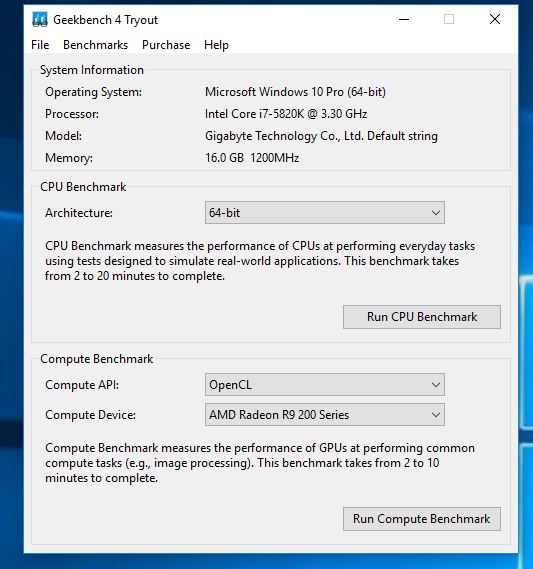Open the Benchmarks menu

pos(95,45)
